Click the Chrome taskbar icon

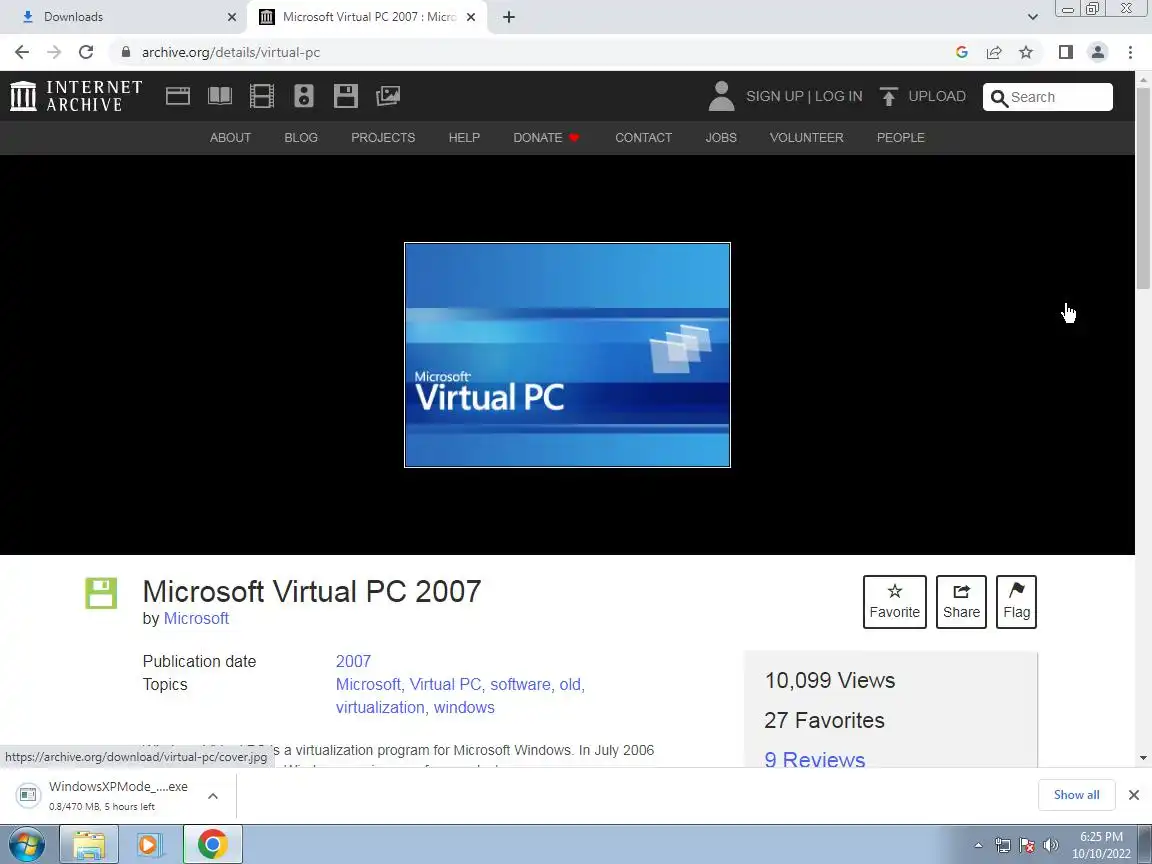pos(212,845)
